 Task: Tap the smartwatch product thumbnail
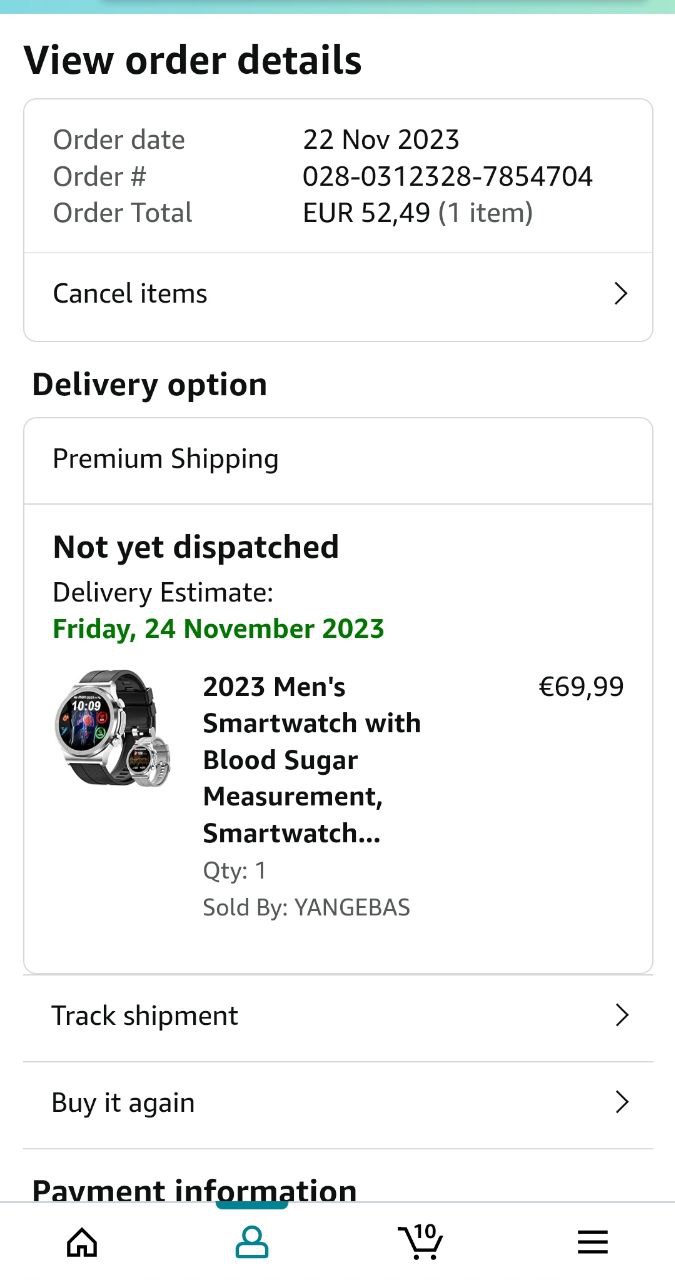pos(112,728)
